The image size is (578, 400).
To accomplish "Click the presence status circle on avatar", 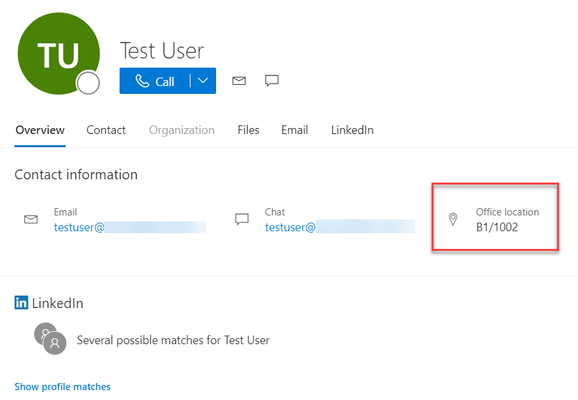I will point(88,83).
